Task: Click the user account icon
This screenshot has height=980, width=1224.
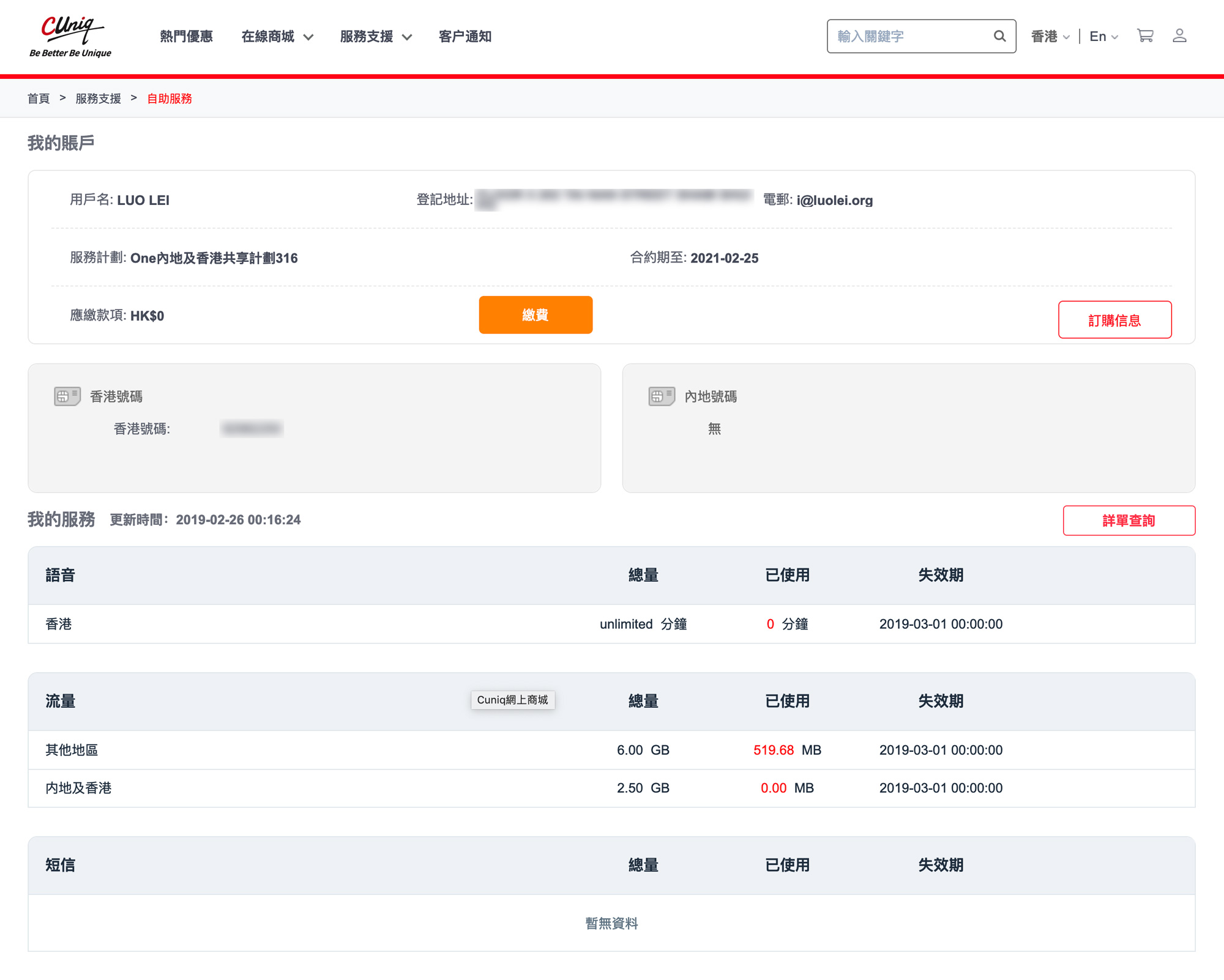Action: click(x=1179, y=35)
